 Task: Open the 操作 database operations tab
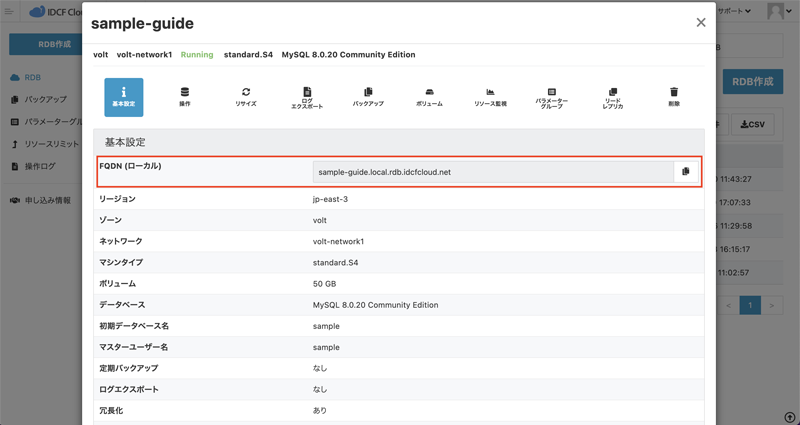tap(185, 97)
